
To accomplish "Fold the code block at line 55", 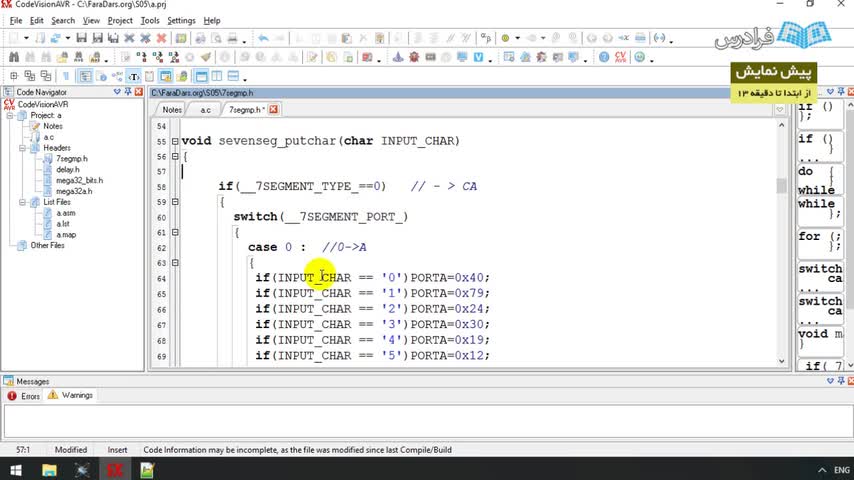I will pyautogui.click(x=175, y=141).
